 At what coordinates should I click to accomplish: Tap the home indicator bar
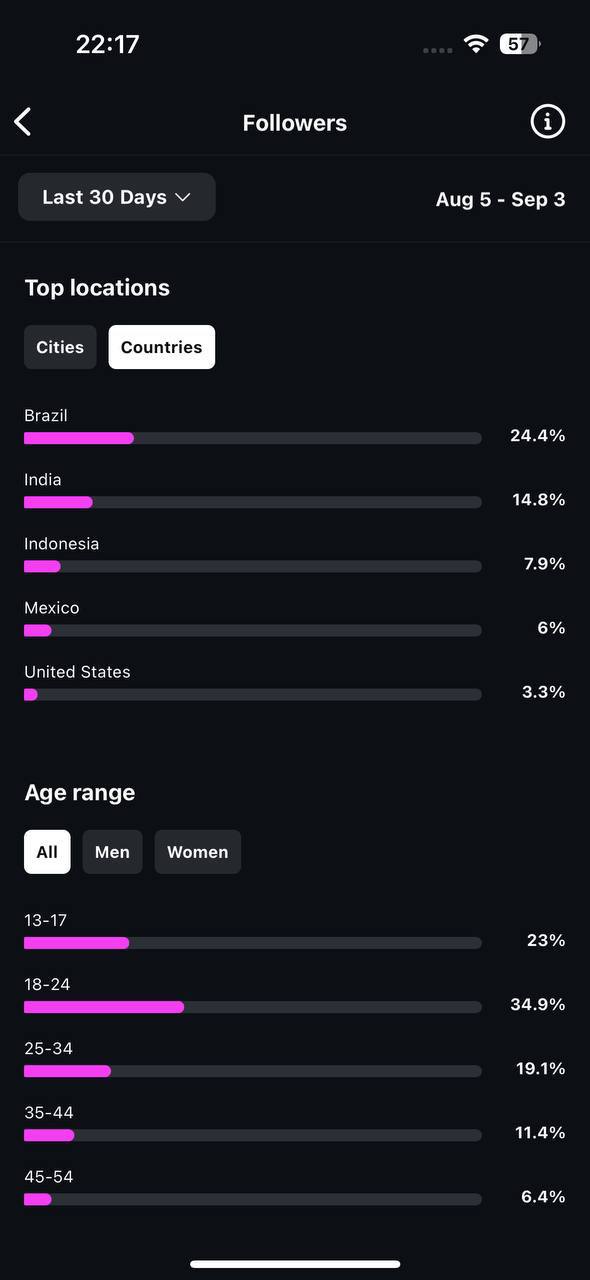[295, 1264]
